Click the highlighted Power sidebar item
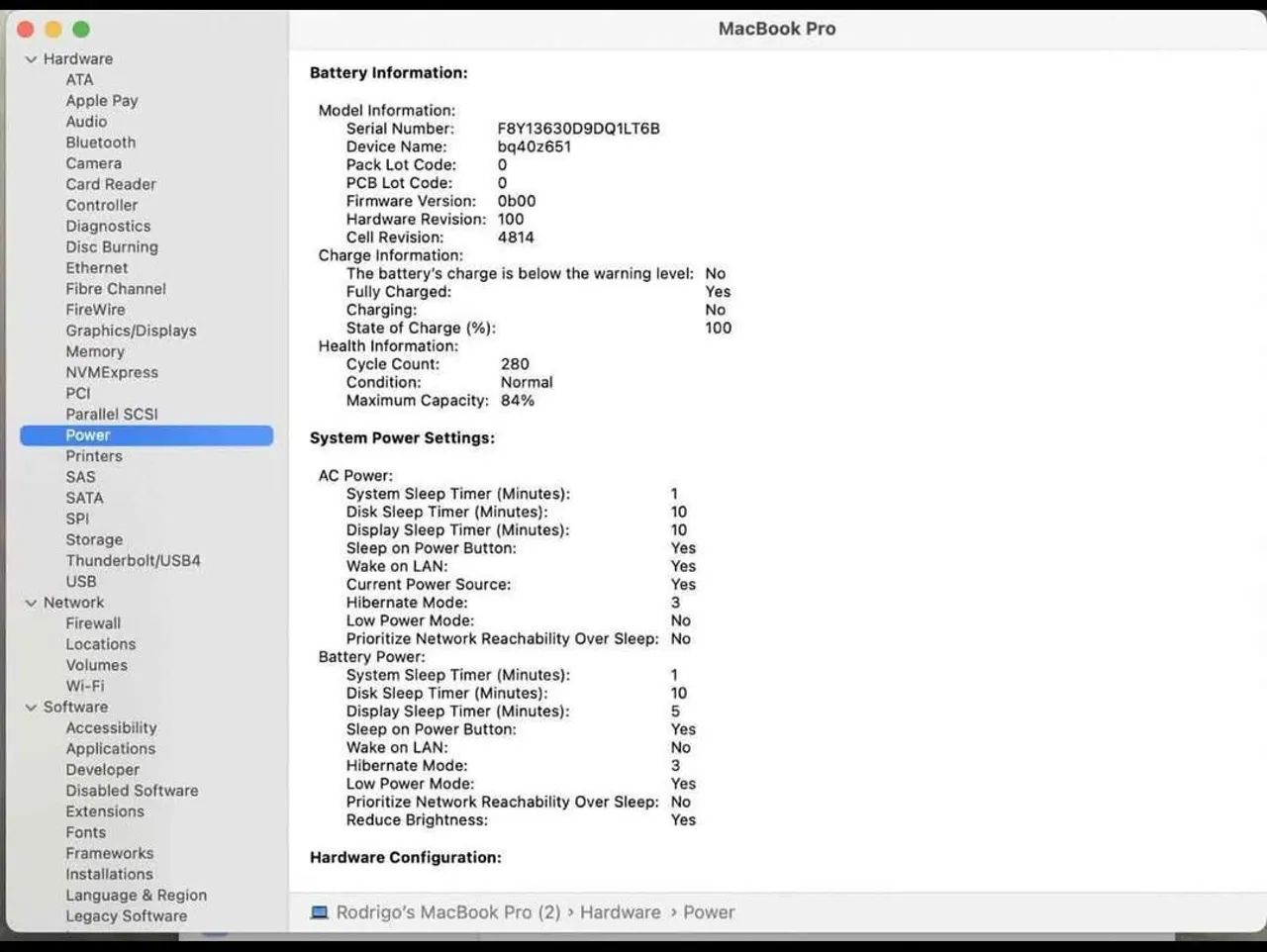 [146, 435]
